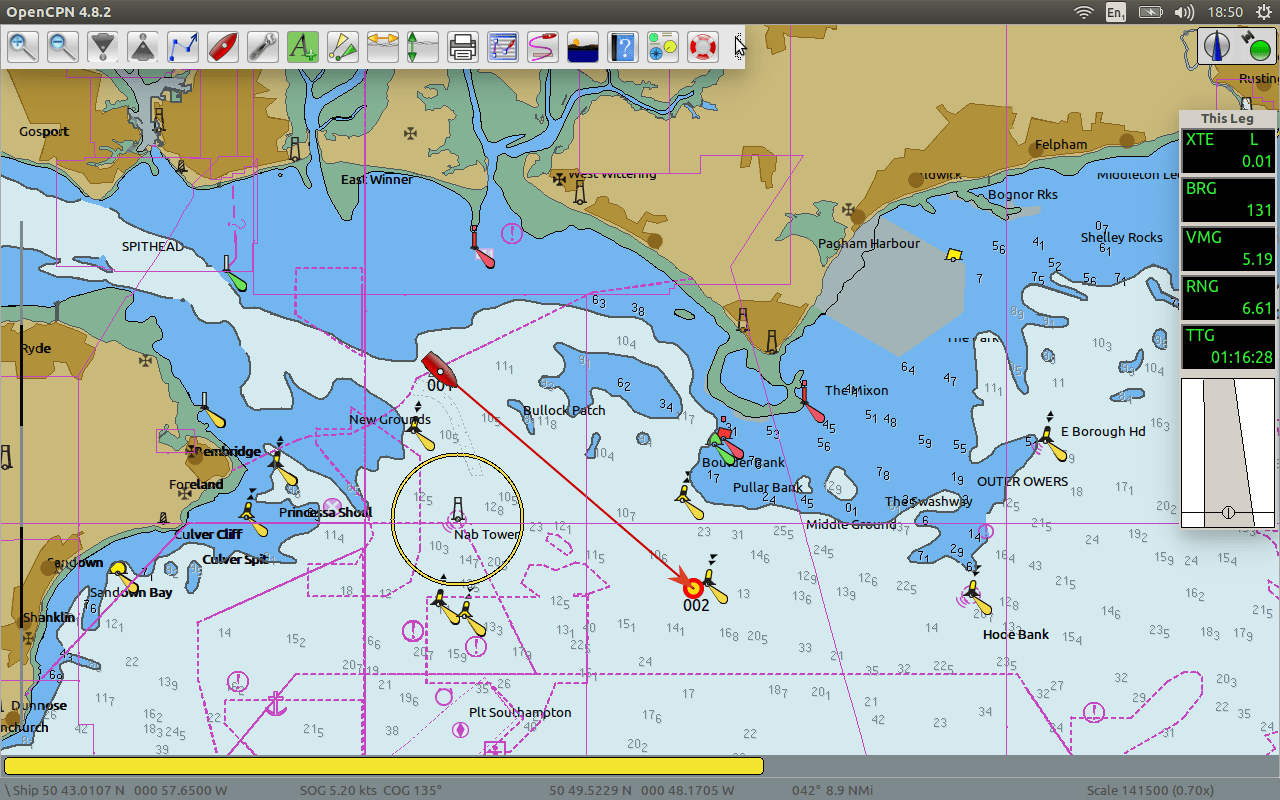This screenshot has height=800, width=1280.
Task: Open the About OpenCPN help icon
Action: (622, 46)
